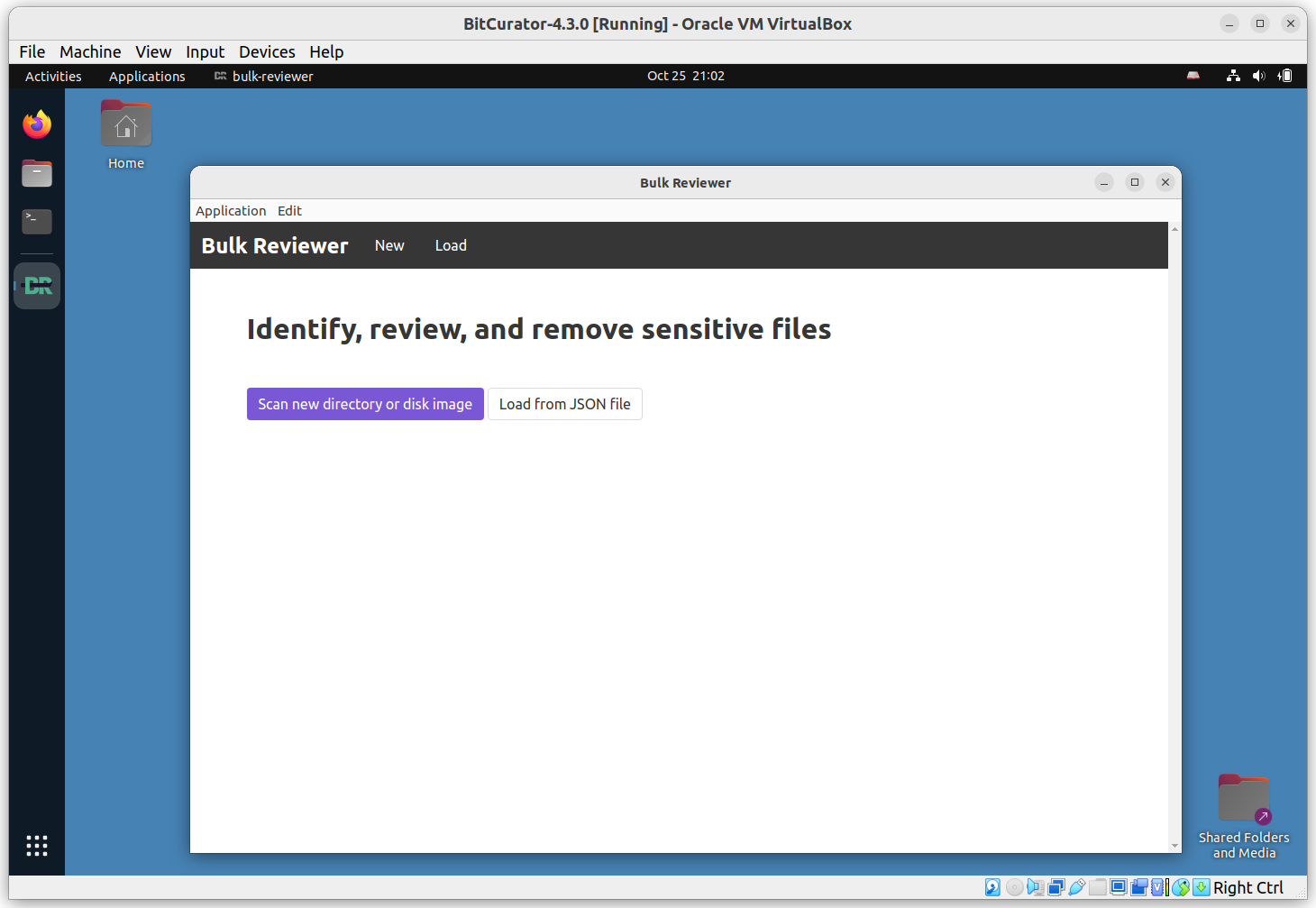
Task: Click Bulk Reviewer vertical scrollbar track
Action: [x=1174, y=537]
